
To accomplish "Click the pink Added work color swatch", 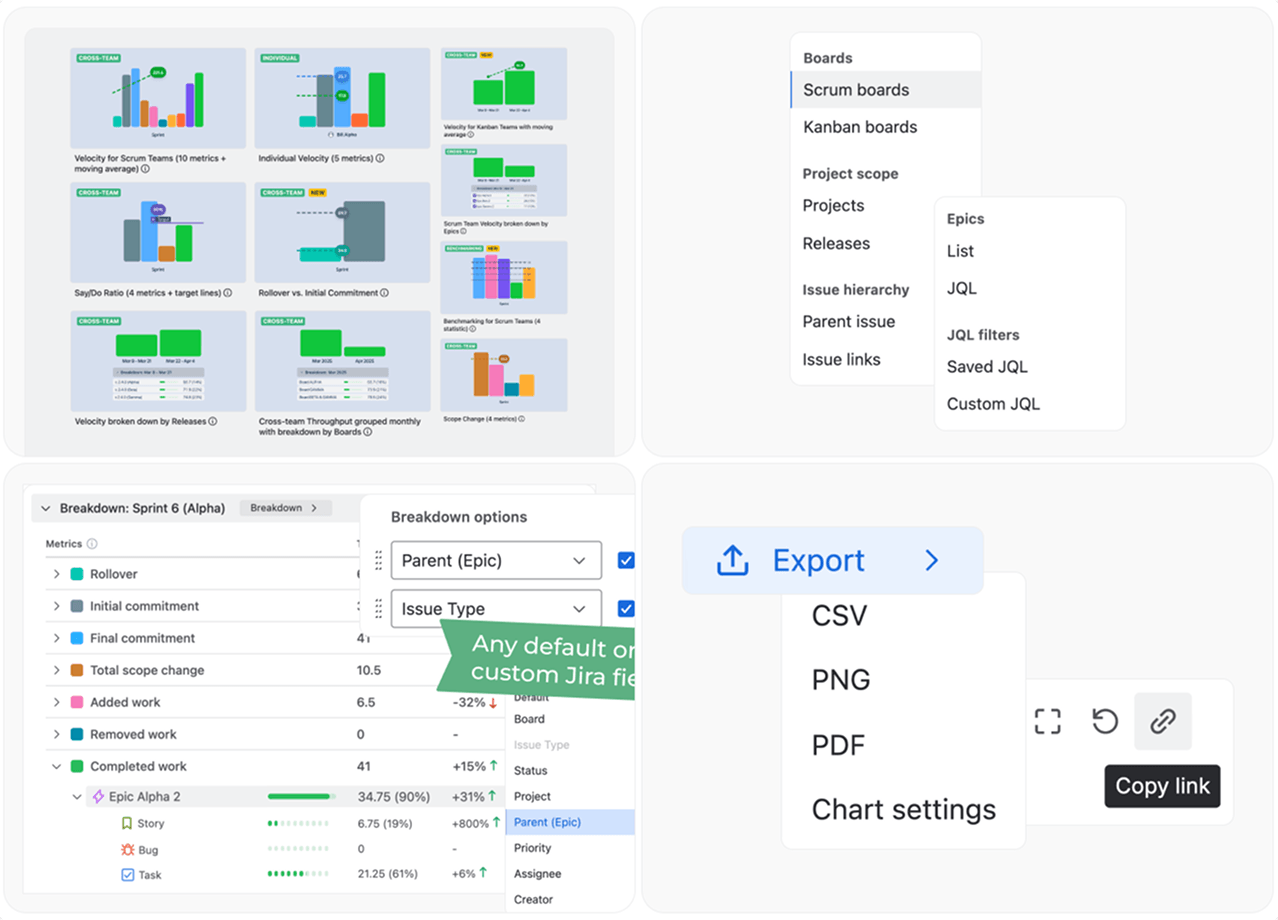I will 77,702.
